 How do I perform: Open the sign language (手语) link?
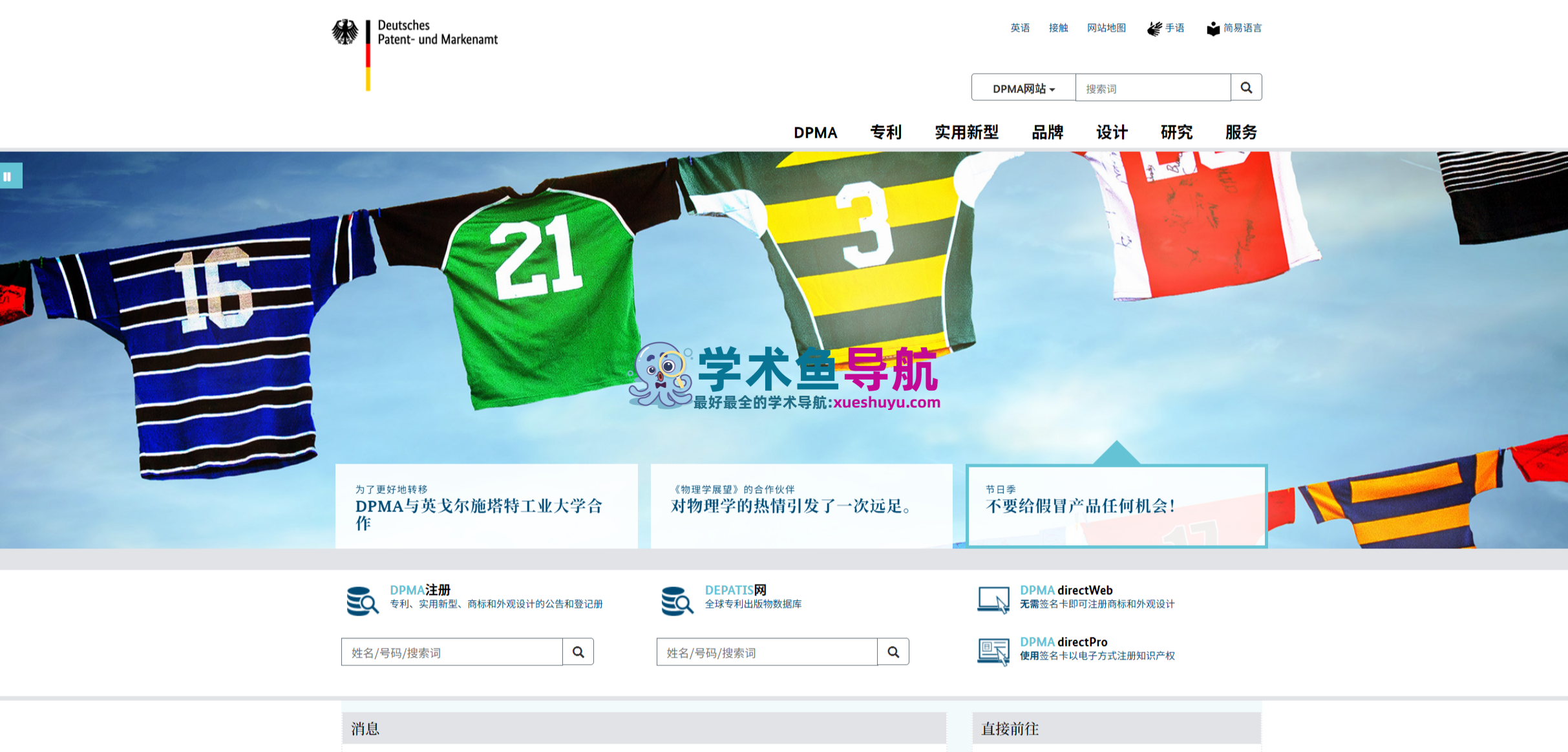(x=1166, y=28)
